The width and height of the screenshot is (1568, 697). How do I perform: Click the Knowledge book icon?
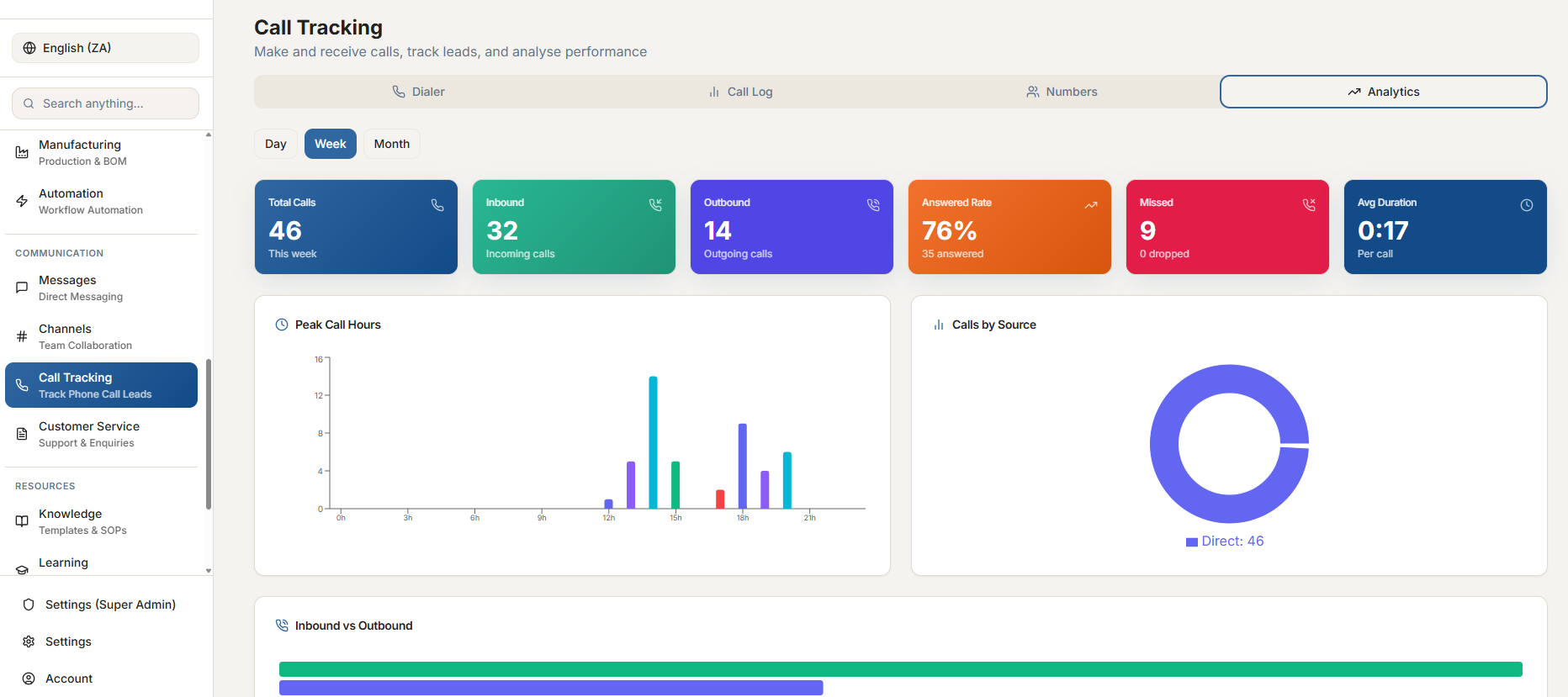[22, 521]
